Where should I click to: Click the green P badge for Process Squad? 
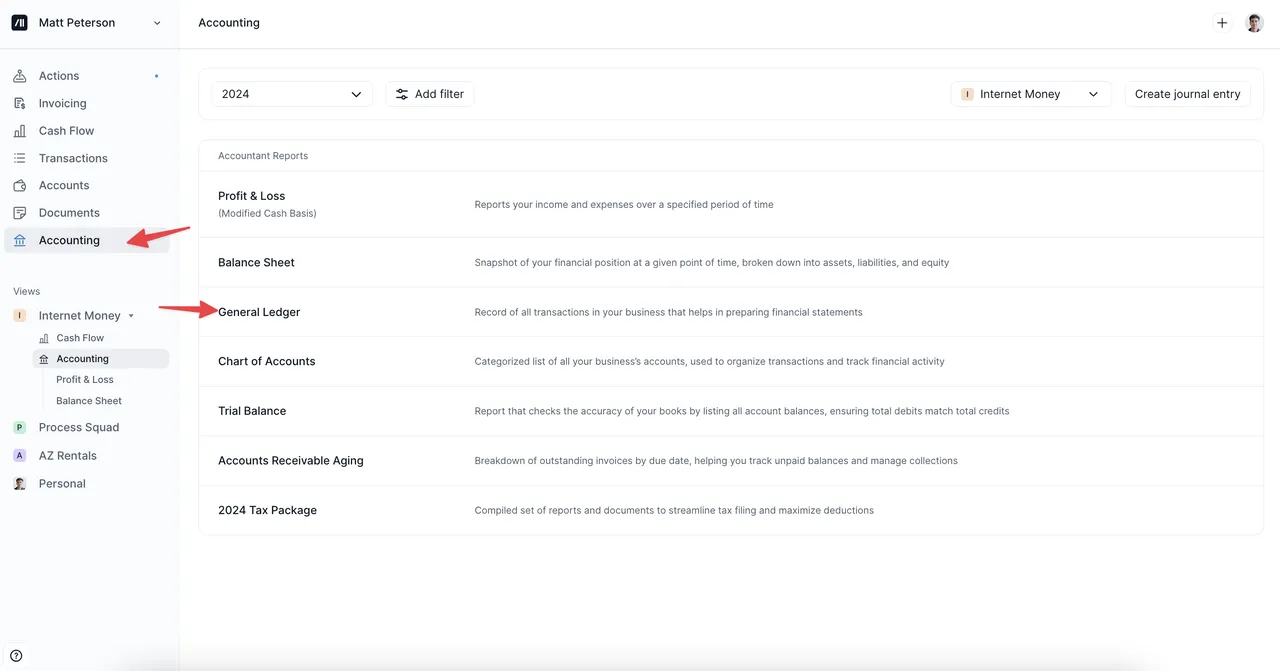click(20, 428)
